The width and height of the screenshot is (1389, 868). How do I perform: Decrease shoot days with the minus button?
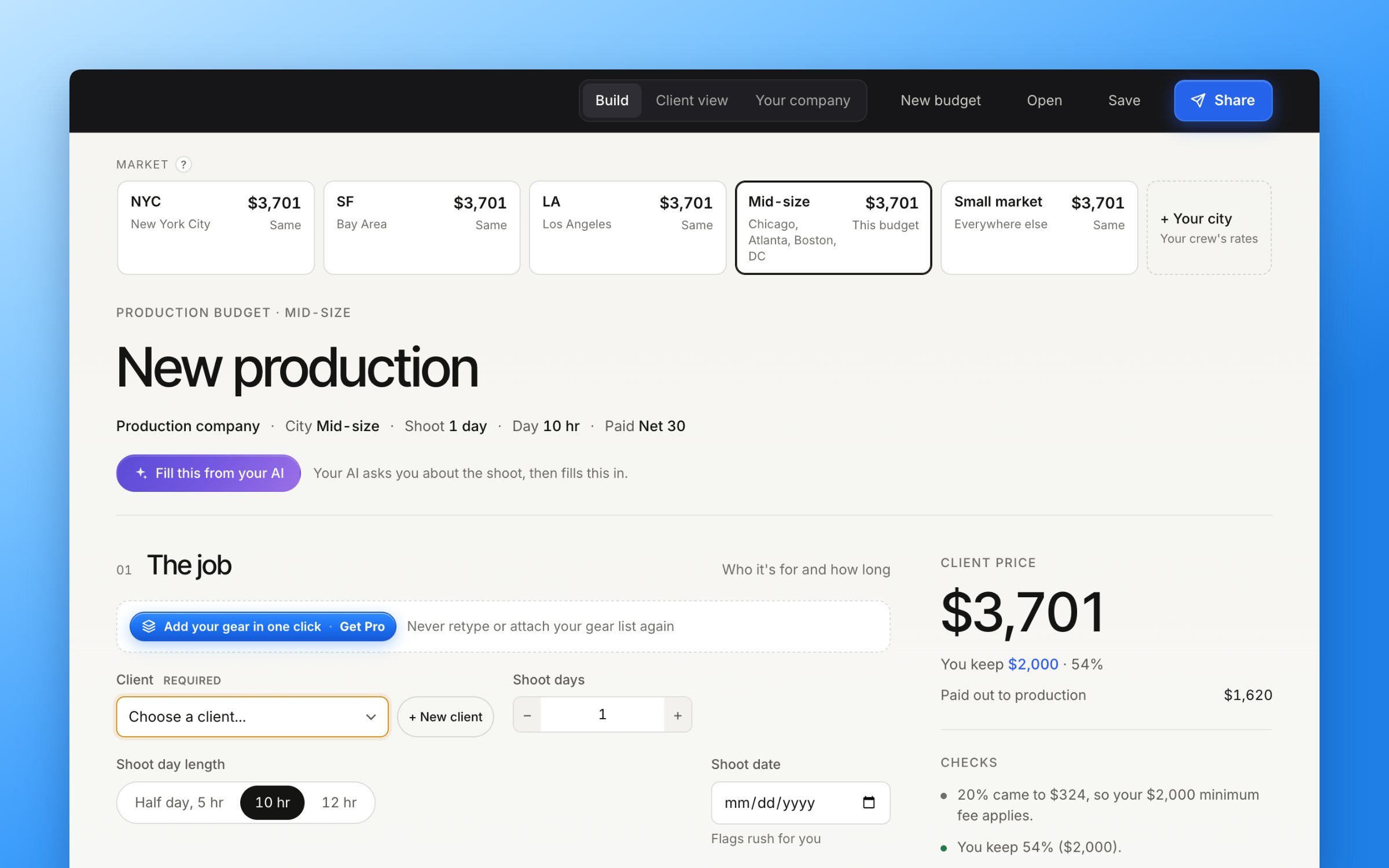(x=527, y=715)
